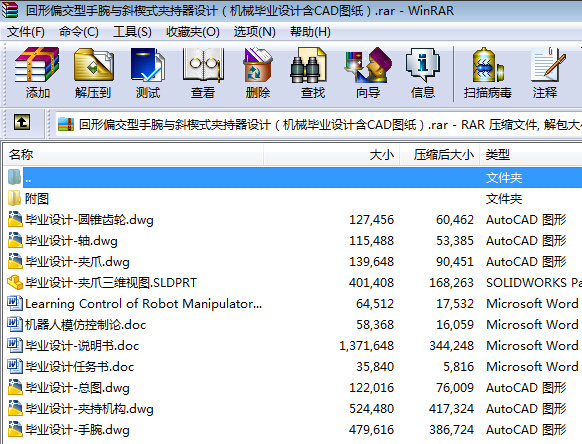The image size is (582, 444).
Task: Open the 选项(N) menu
Action: click(x=255, y=32)
